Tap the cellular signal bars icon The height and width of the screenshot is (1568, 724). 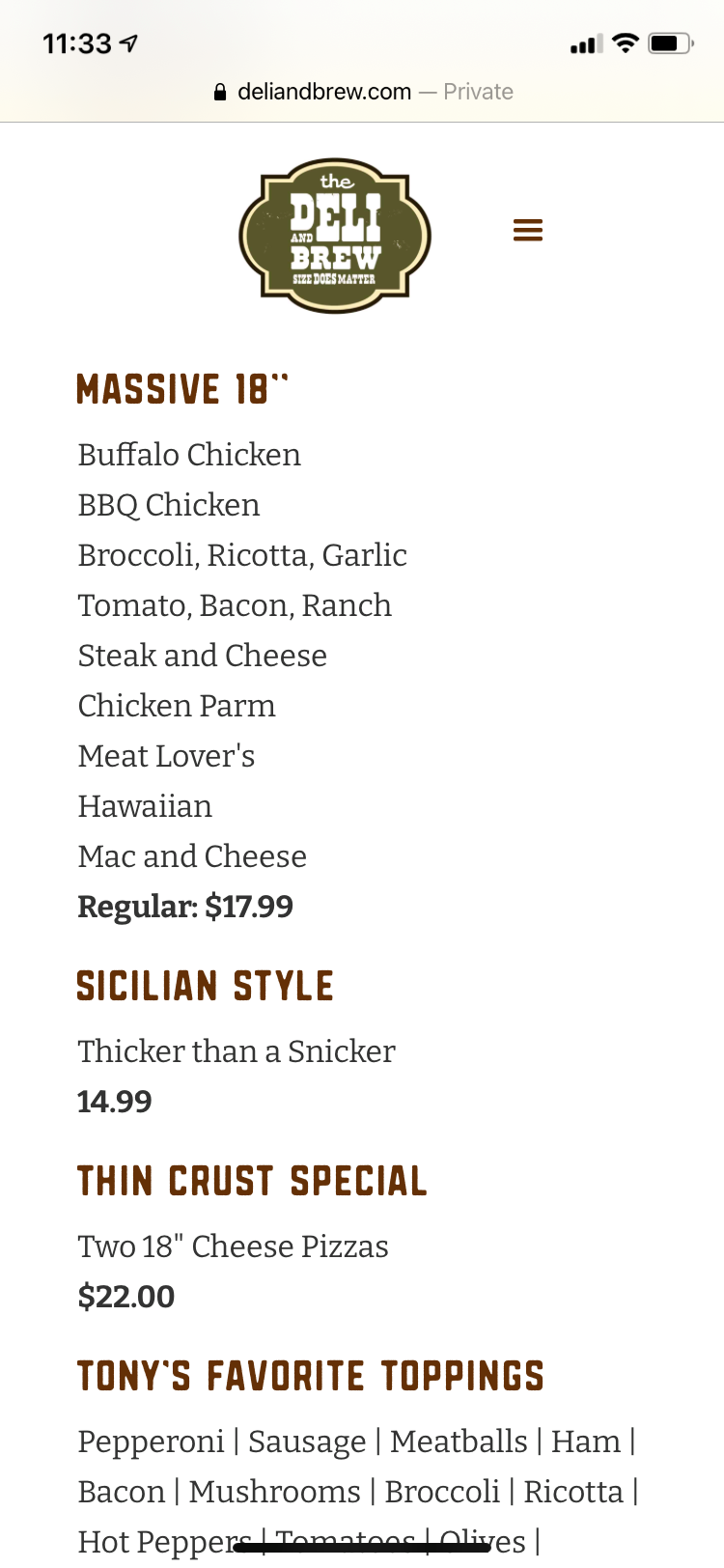pyautogui.click(x=586, y=44)
